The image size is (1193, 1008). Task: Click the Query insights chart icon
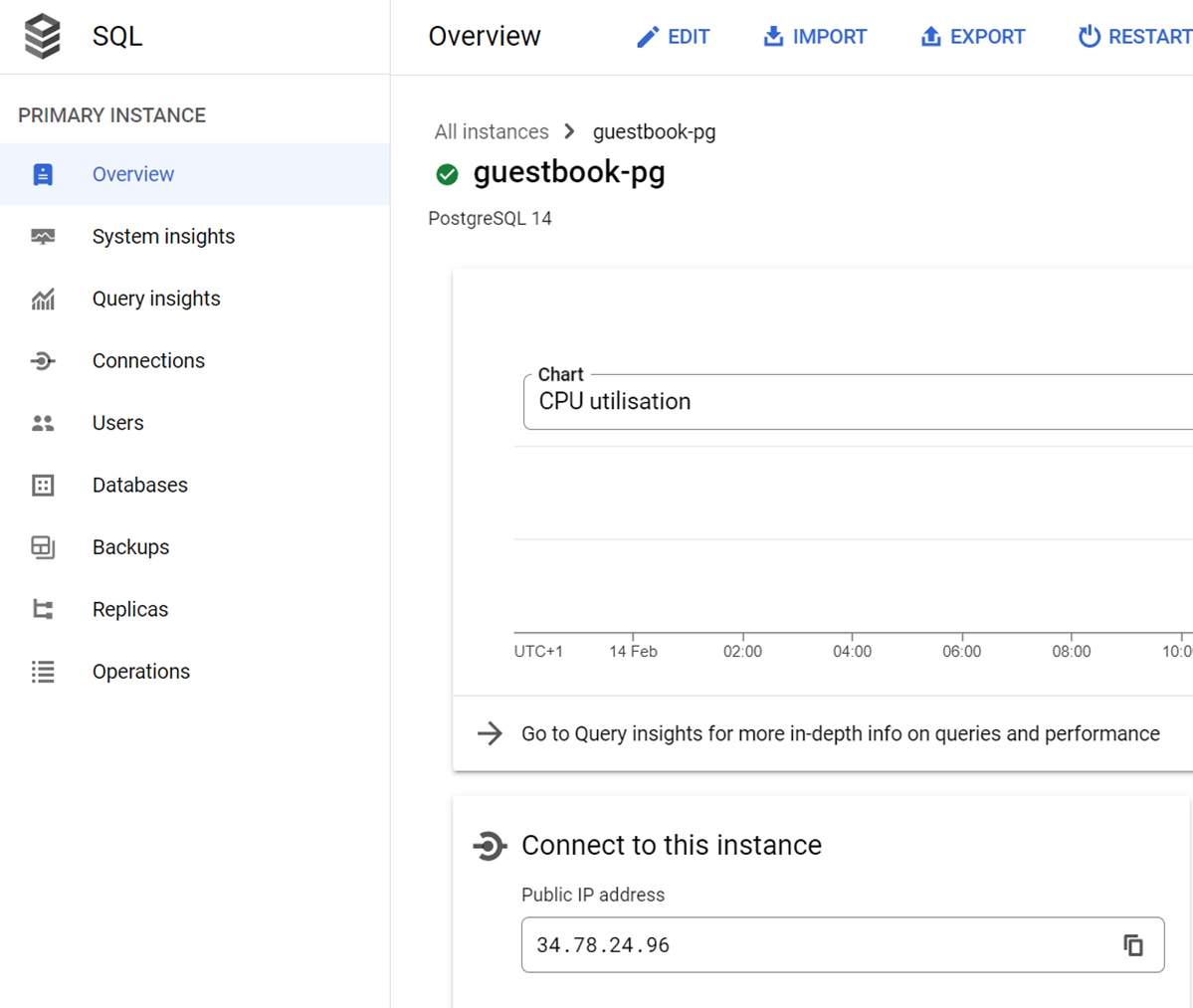[x=43, y=299]
